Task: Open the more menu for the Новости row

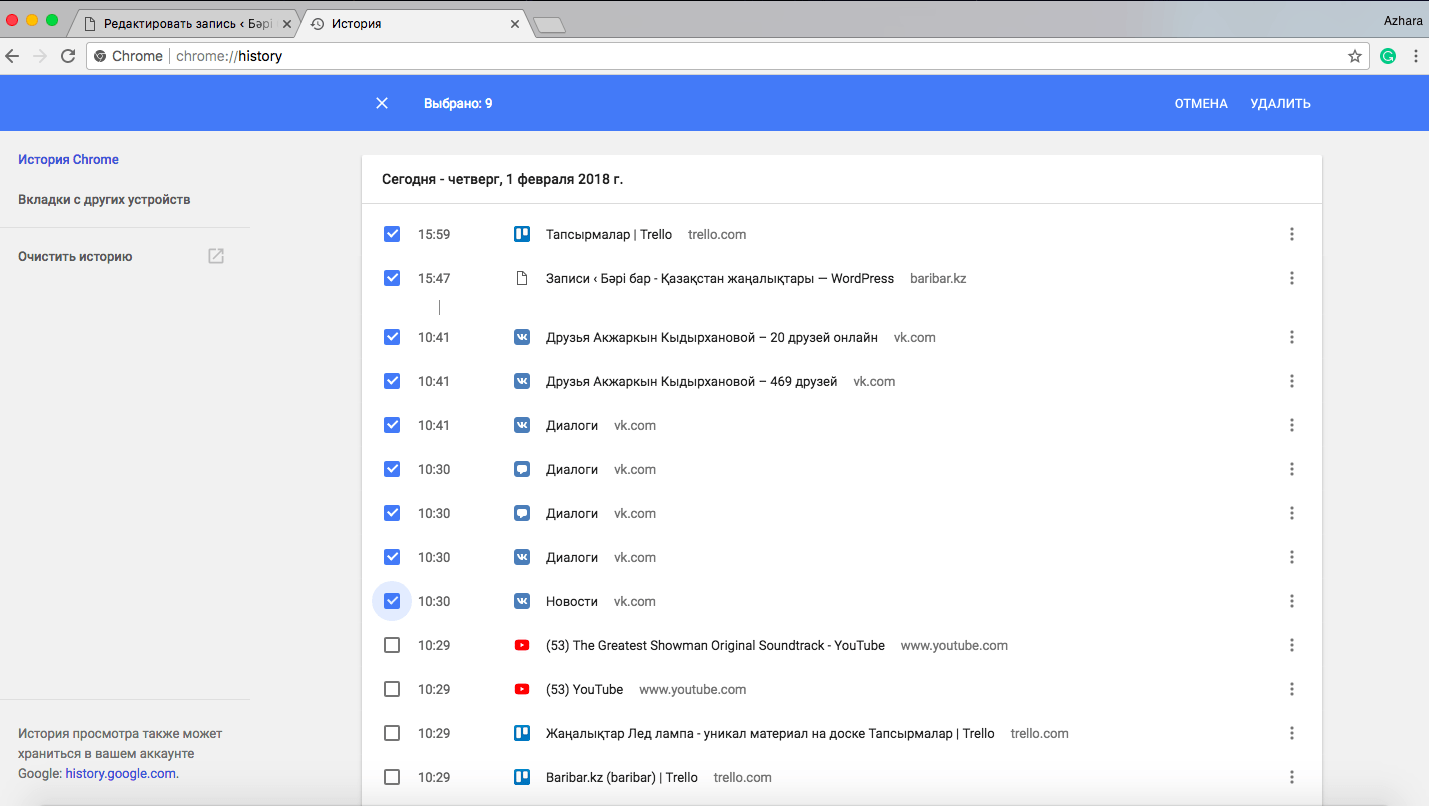Action: pos(1292,601)
